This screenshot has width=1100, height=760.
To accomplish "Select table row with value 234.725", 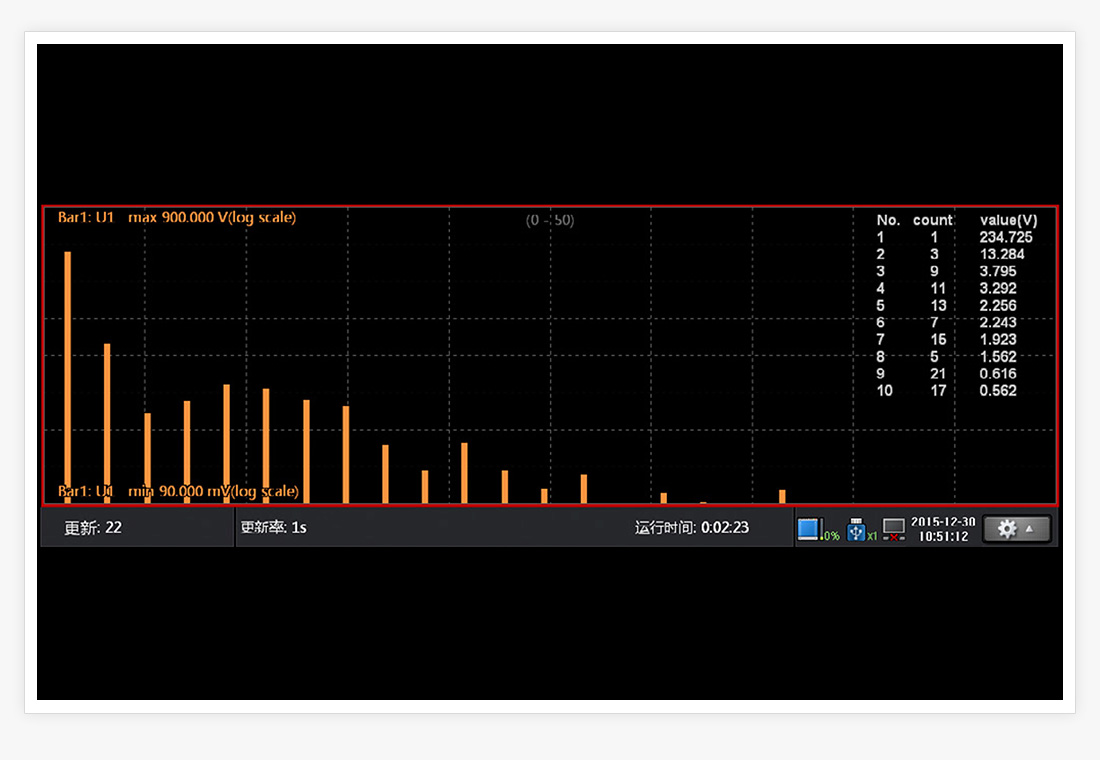I will [955, 237].
